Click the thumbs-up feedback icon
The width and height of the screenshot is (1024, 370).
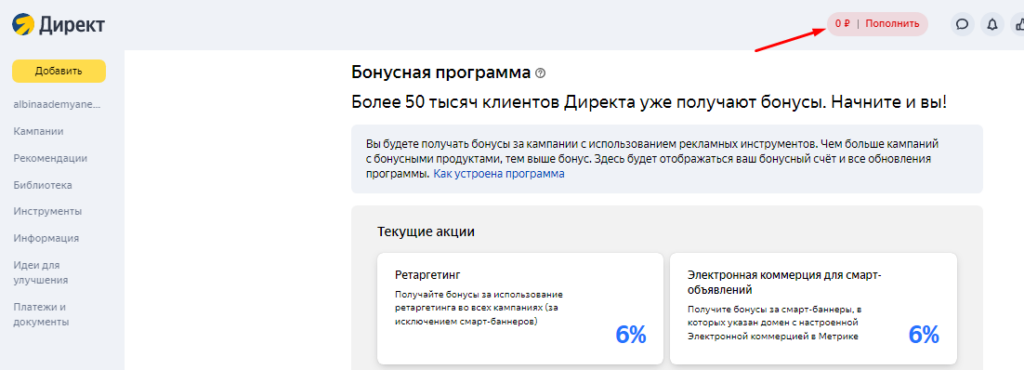[1018, 24]
